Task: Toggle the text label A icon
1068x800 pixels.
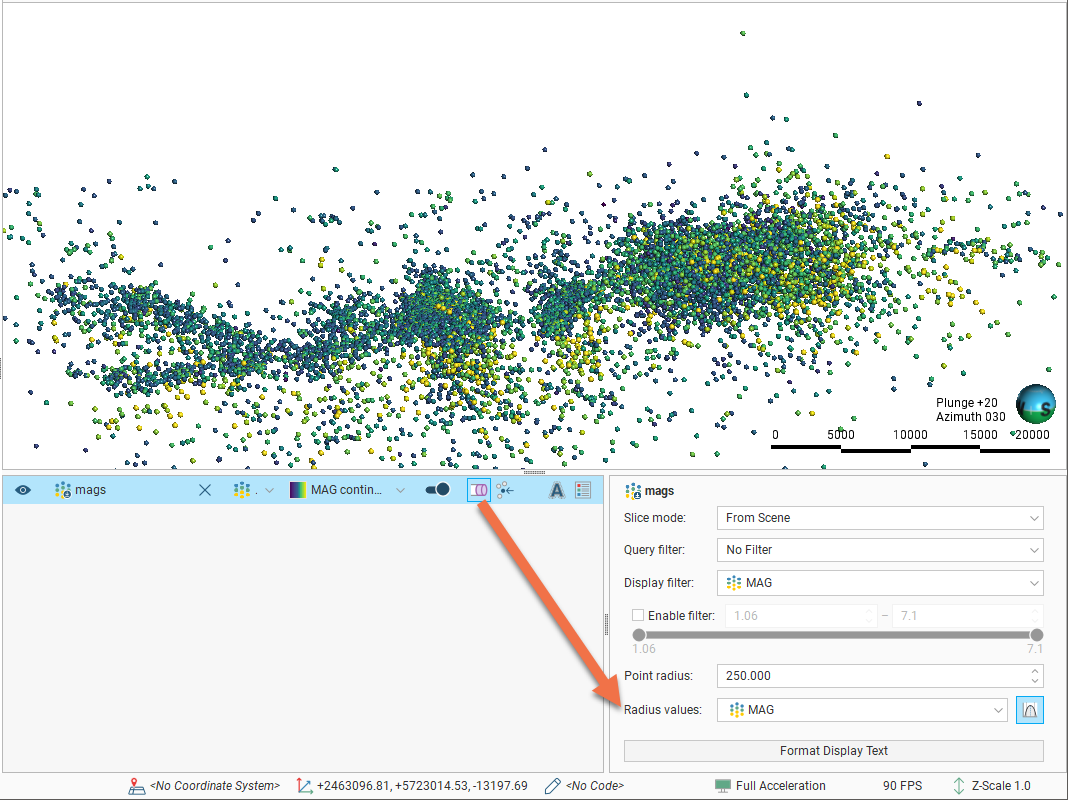Action: click(x=557, y=490)
